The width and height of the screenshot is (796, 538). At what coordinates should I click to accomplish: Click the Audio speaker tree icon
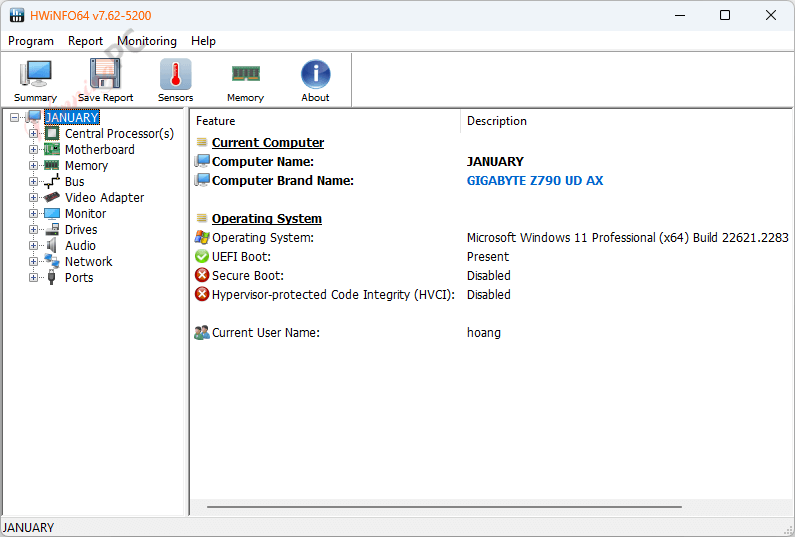[x=52, y=246]
